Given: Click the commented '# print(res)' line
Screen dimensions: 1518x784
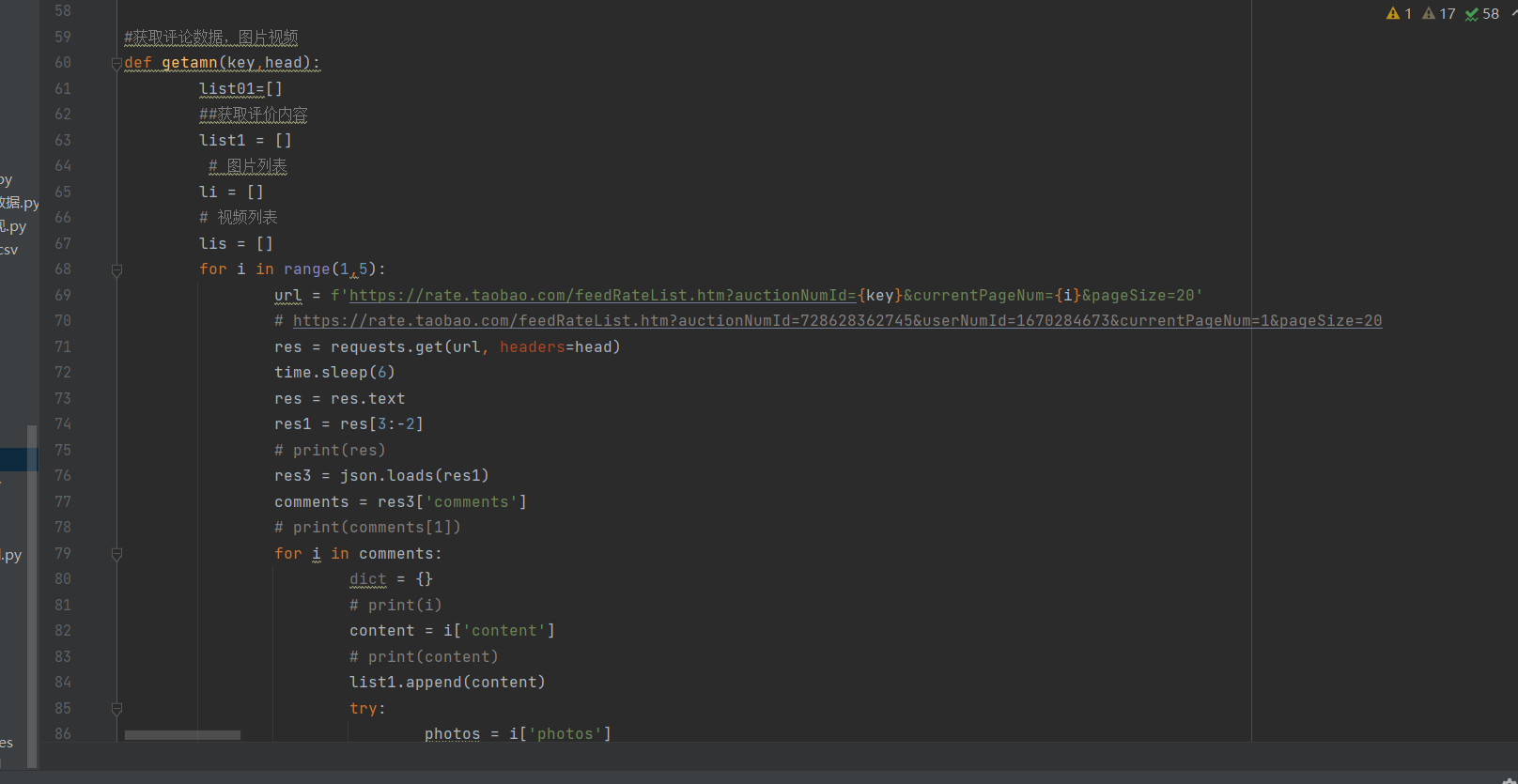Looking at the screenshot, I should (x=330, y=451).
